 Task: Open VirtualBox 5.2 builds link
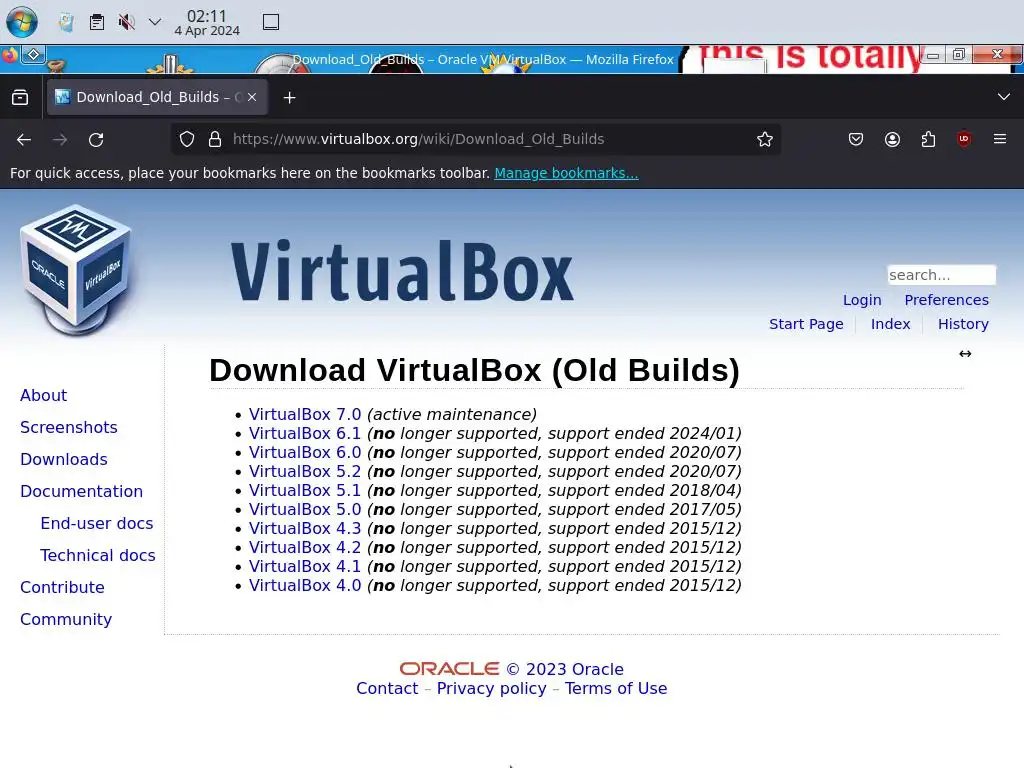305,472
